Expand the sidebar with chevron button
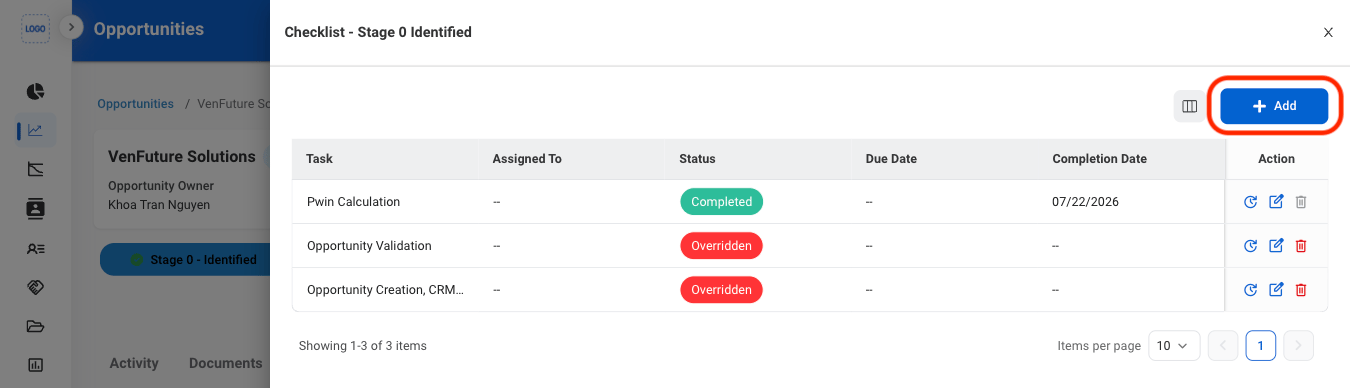The width and height of the screenshot is (1350, 388). point(70,28)
